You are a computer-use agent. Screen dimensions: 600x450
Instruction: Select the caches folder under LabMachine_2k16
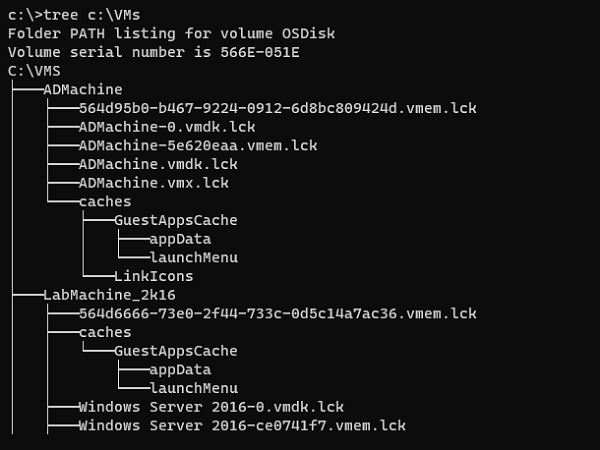[105, 332]
